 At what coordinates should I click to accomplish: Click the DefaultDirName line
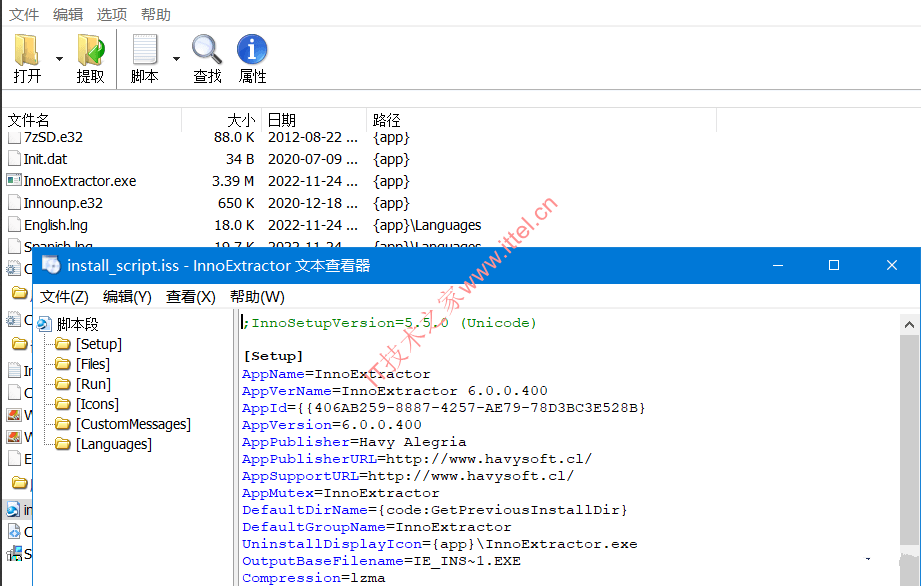click(x=435, y=510)
